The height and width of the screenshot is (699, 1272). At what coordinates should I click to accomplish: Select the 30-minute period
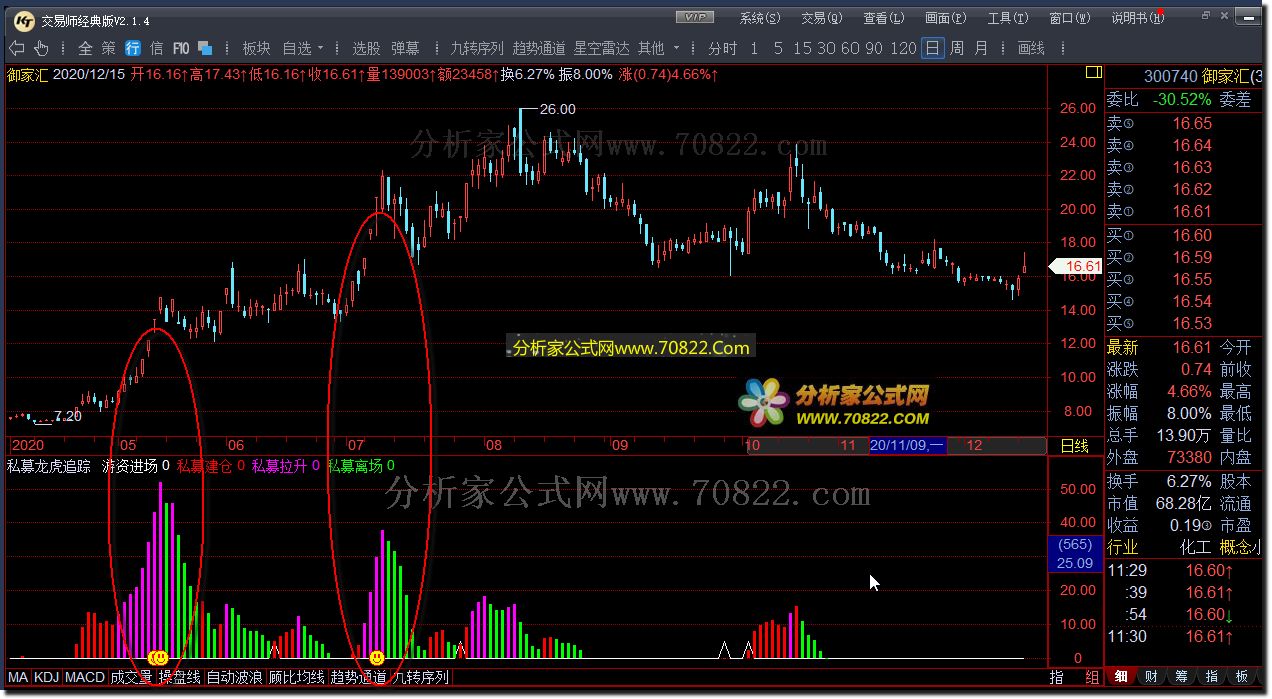[827, 48]
